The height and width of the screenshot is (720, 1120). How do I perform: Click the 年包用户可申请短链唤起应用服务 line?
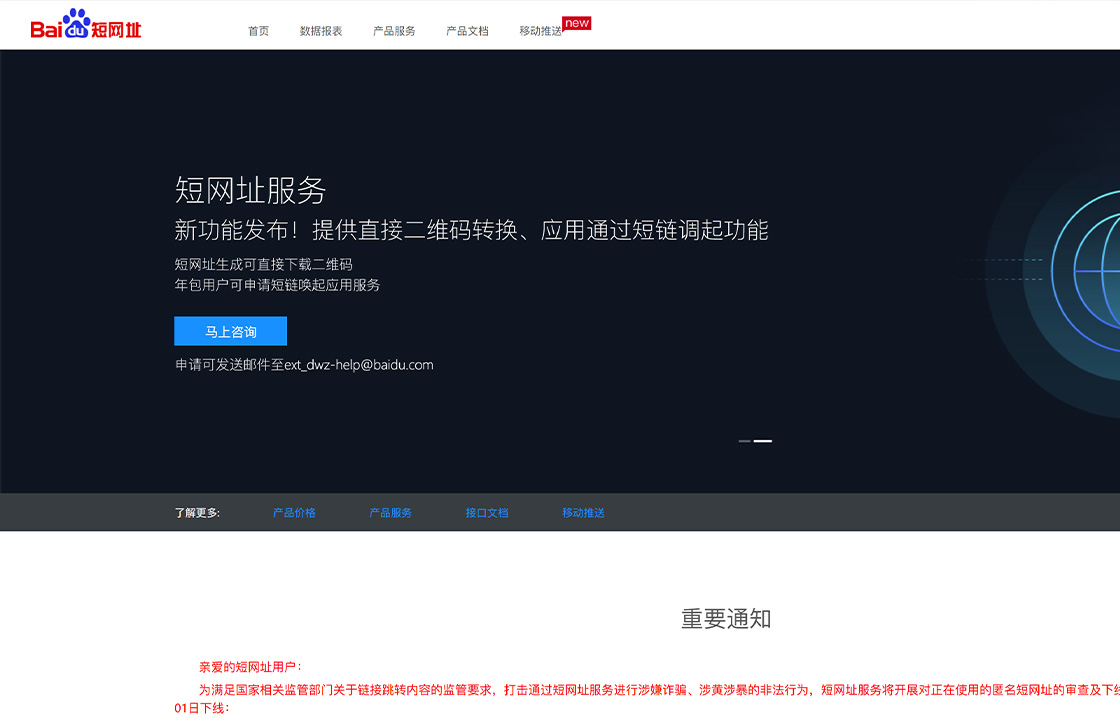click(277, 285)
